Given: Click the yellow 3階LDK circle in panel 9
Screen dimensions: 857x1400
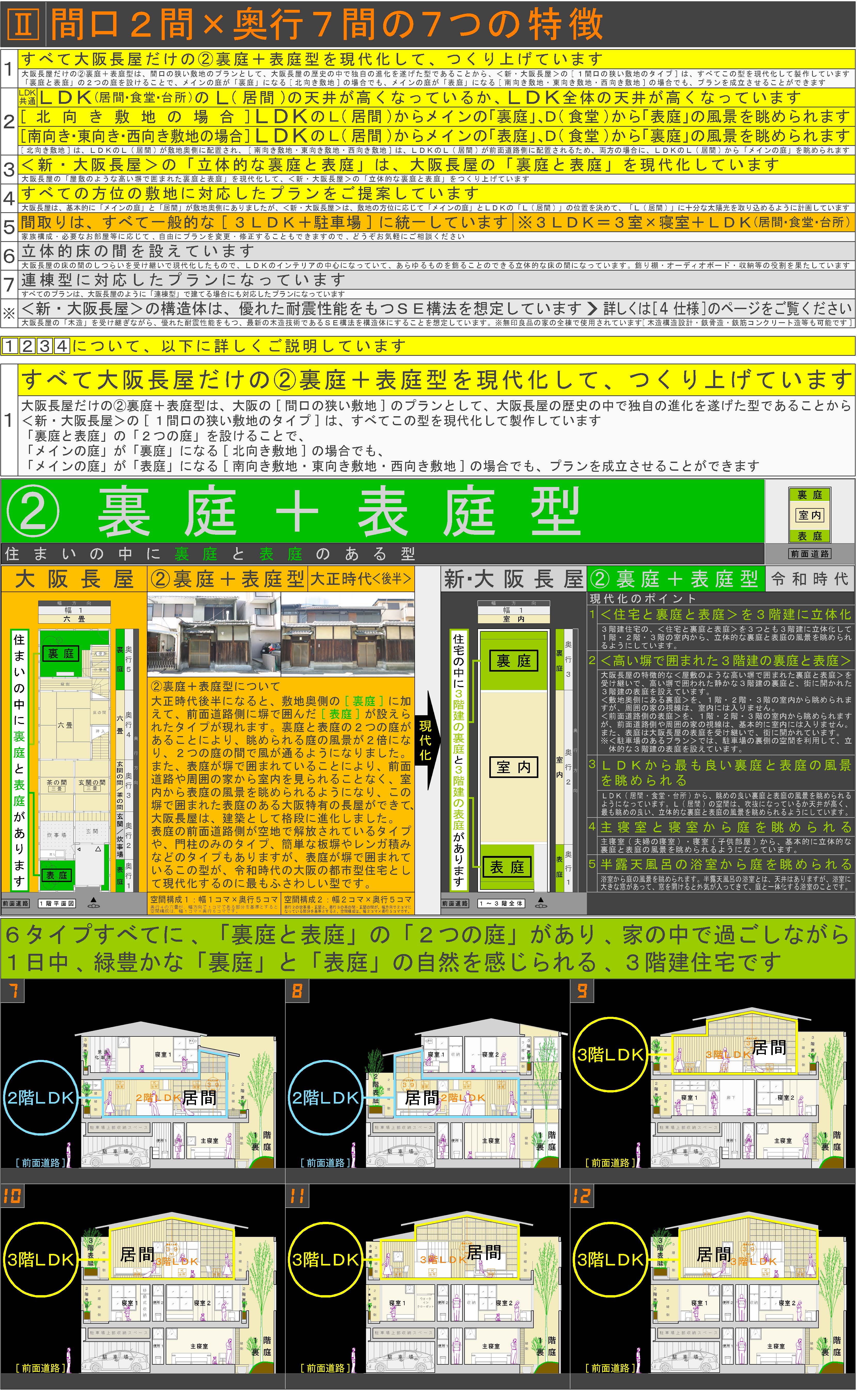Looking at the screenshot, I should tap(610, 1055).
